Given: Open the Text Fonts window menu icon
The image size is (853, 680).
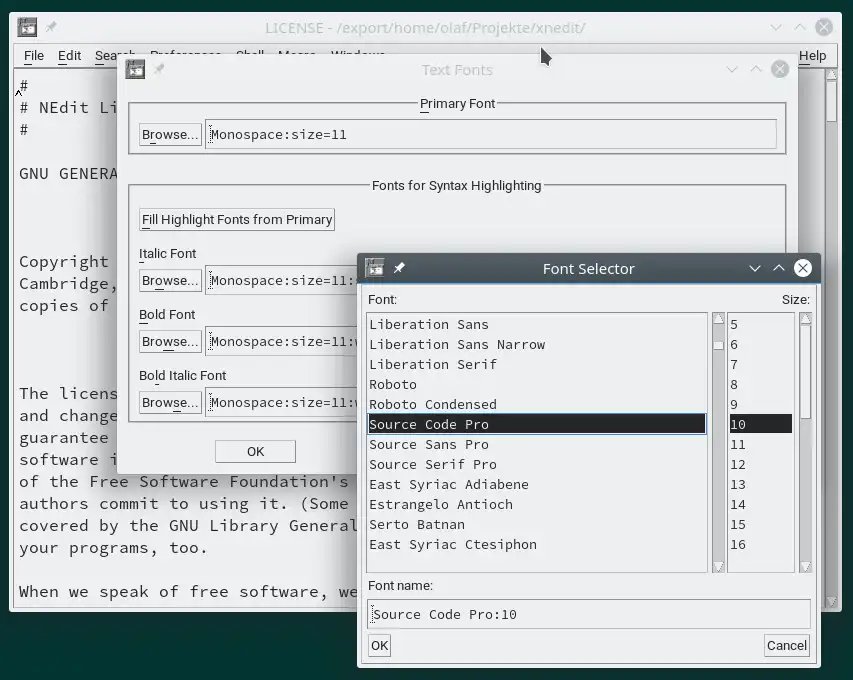Looking at the screenshot, I should tap(135, 69).
